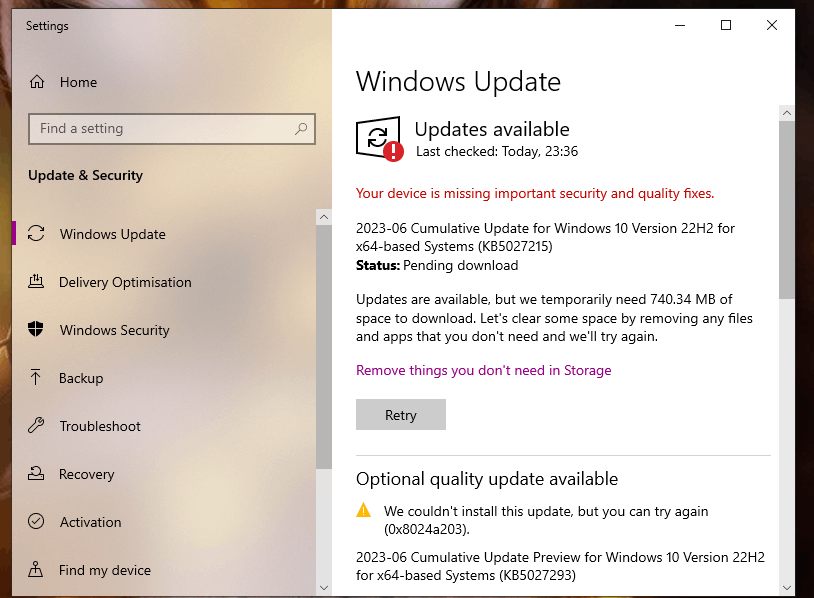Open the Windows Update section
This screenshot has height=598, width=814.
(164, 234)
